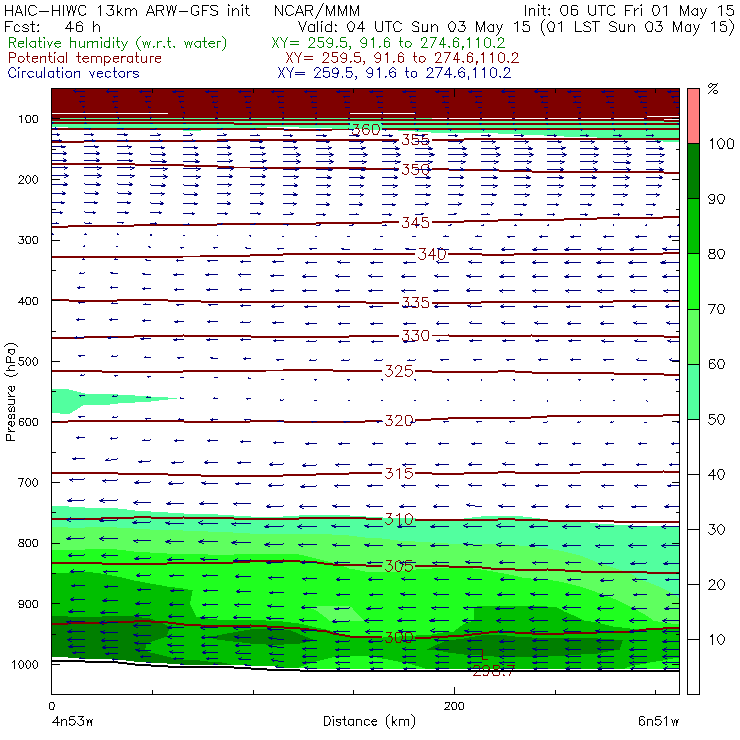The width and height of the screenshot is (740, 740).
Task: Click the 320 isentrope contour label
Action: tap(399, 420)
